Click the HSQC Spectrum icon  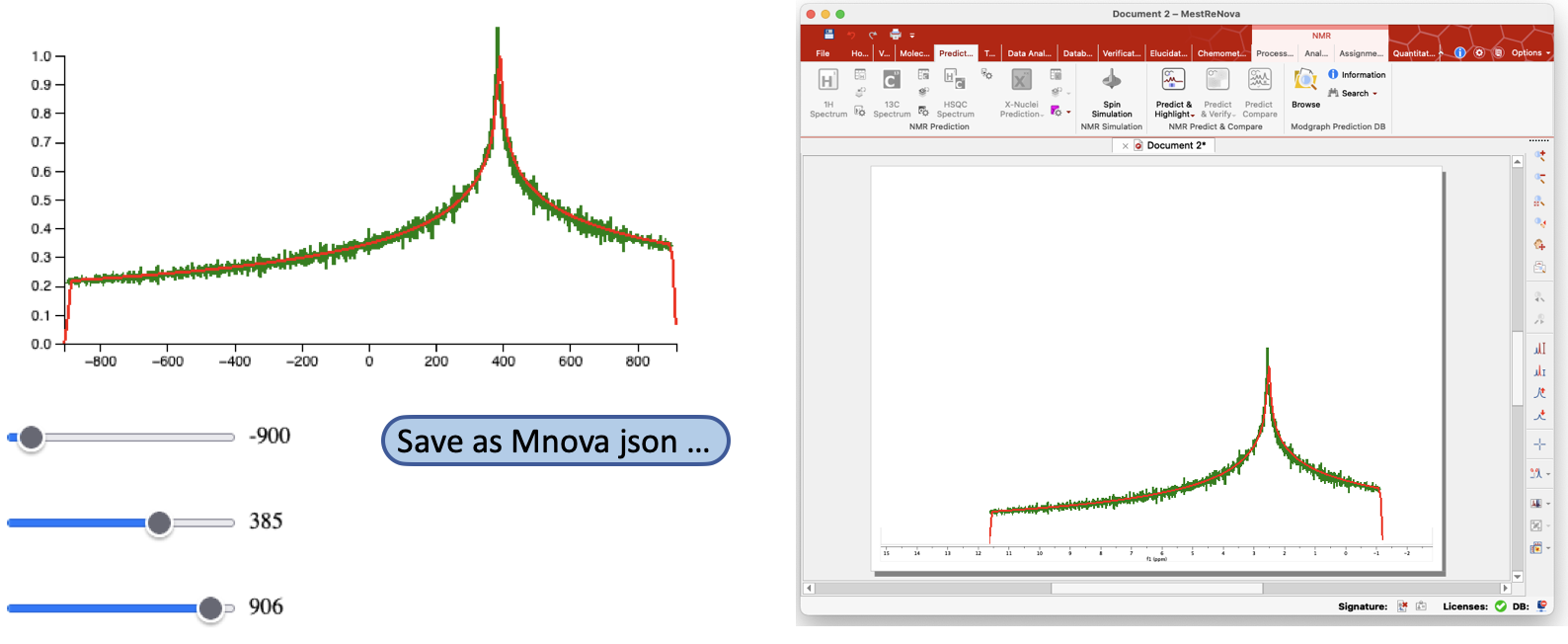click(955, 79)
